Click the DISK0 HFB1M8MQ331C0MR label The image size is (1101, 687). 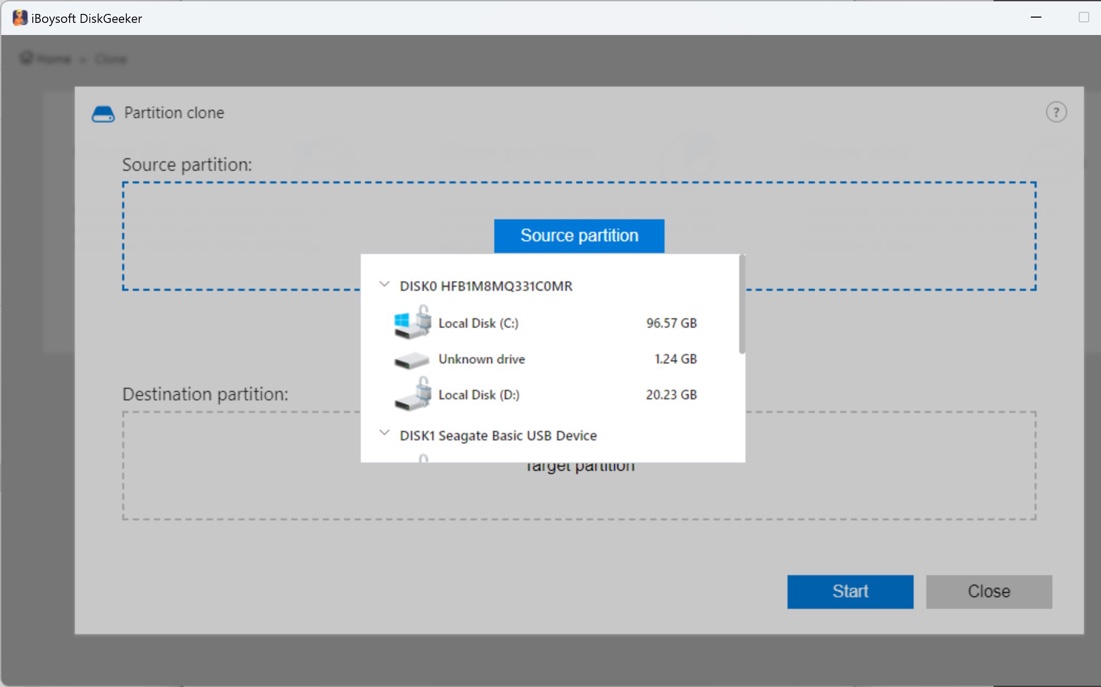486,286
